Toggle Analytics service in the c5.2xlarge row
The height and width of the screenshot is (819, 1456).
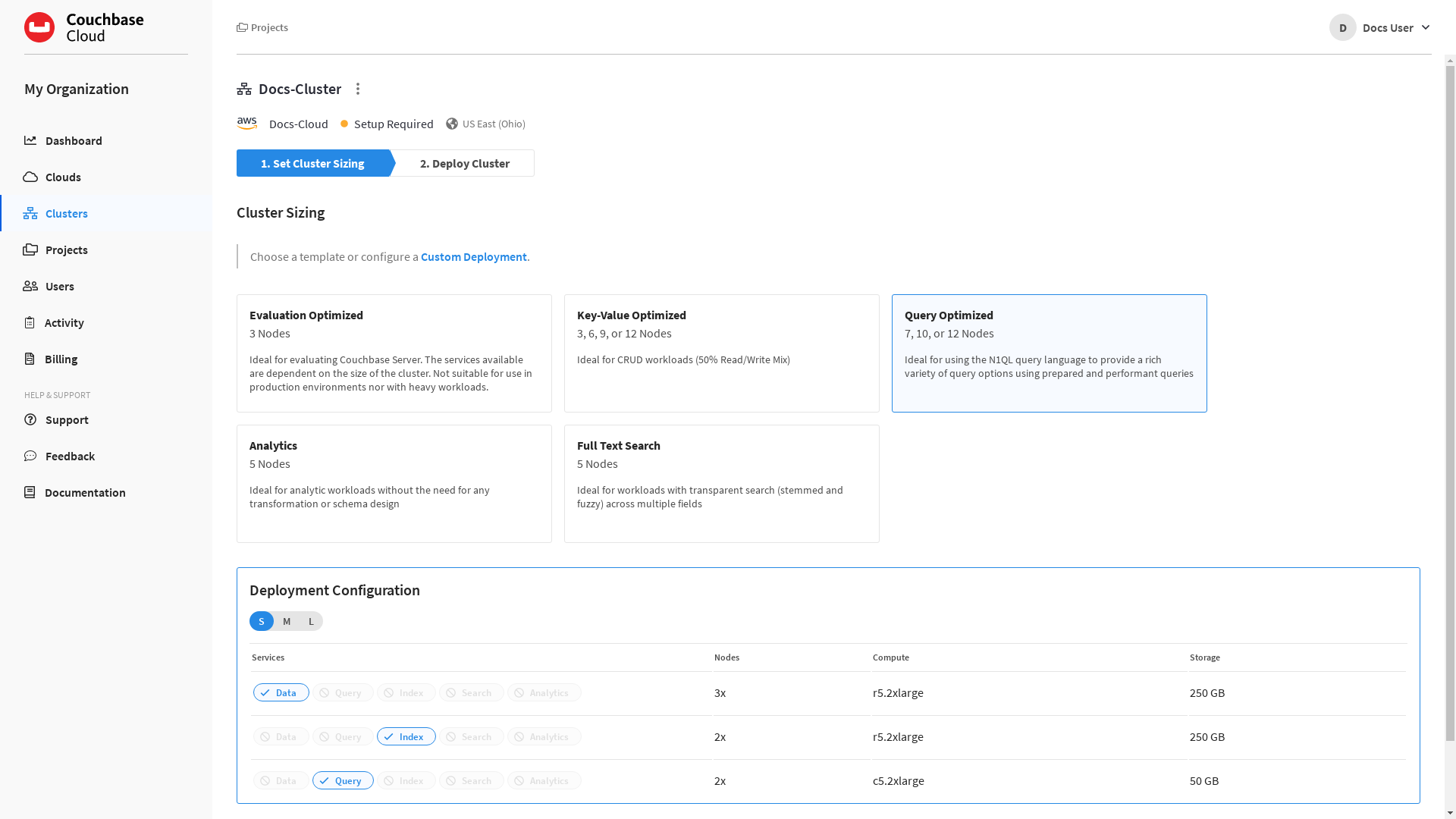[x=544, y=780]
